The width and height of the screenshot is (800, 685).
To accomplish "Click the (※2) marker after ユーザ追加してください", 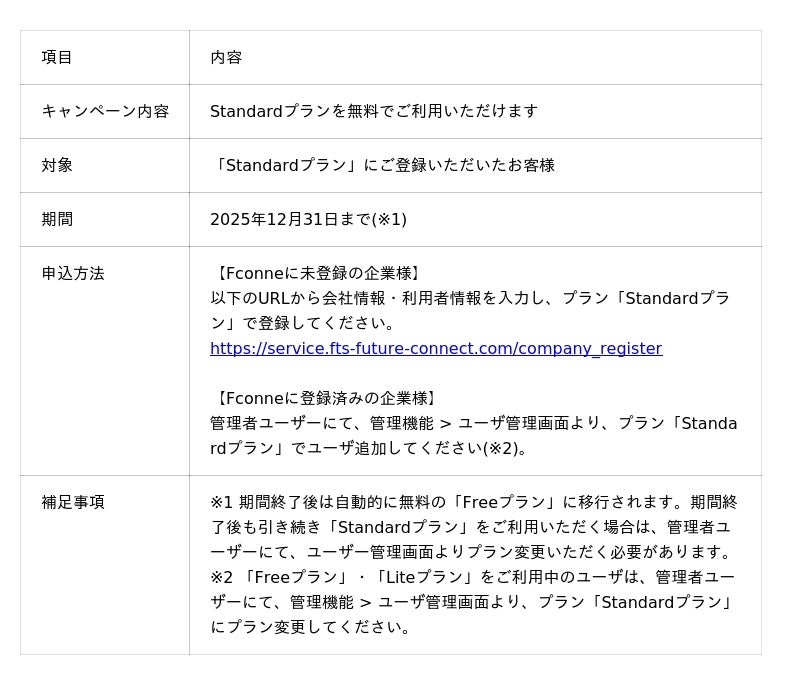I will pyautogui.click(x=504, y=448).
